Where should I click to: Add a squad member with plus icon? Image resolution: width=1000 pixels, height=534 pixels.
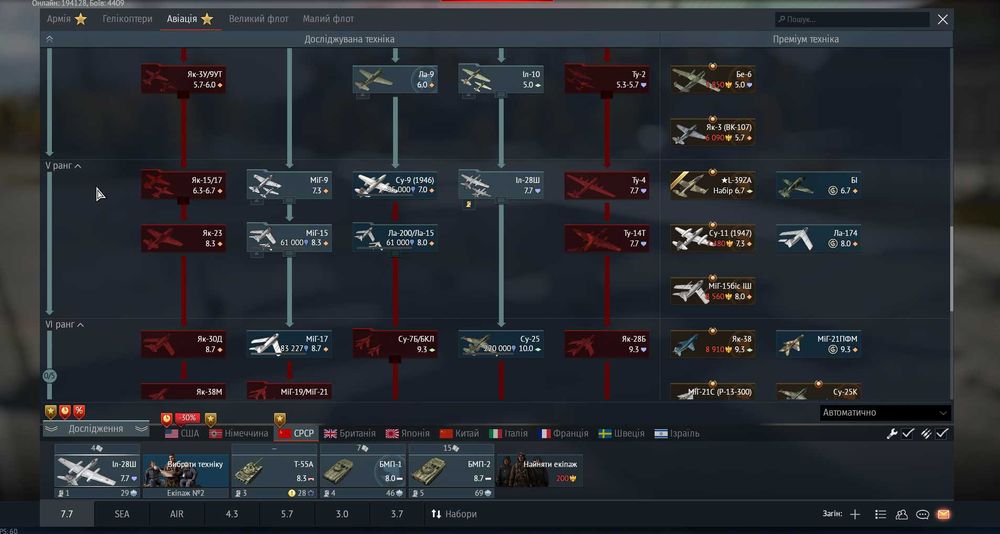pyautogui.click(x=855, y=514)
